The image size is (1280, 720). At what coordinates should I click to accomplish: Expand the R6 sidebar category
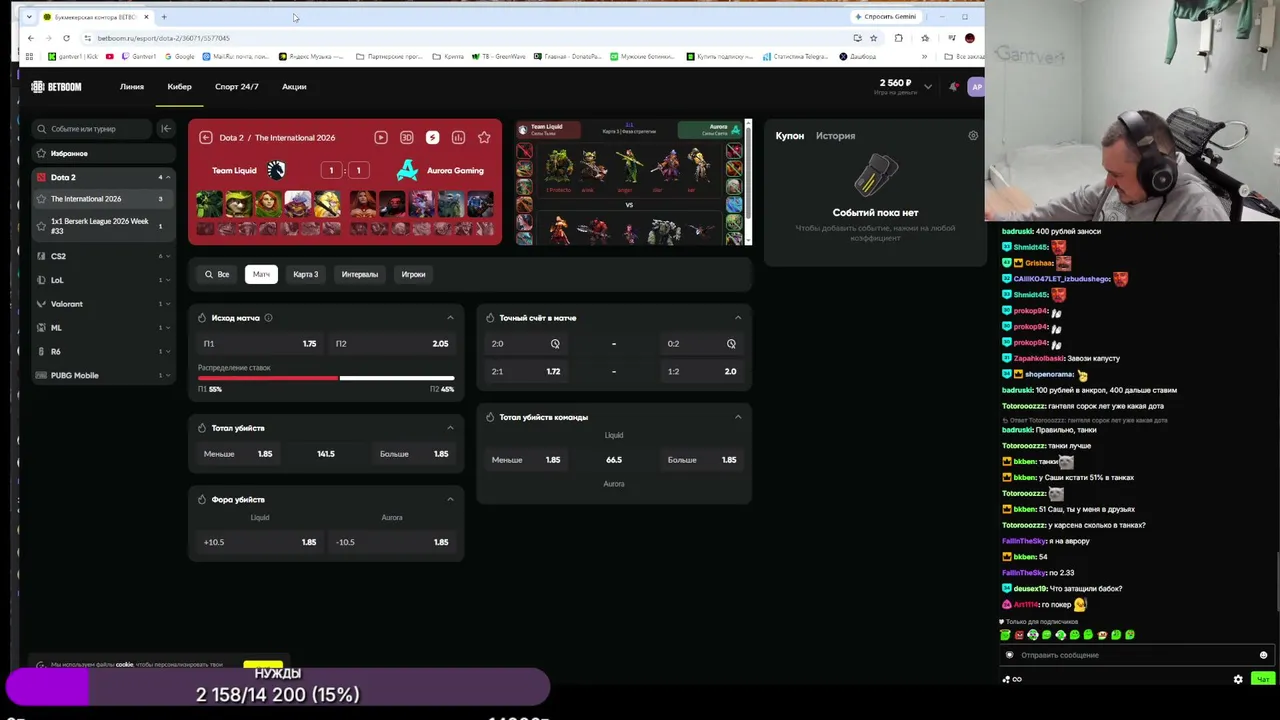[x=168, y=351]
